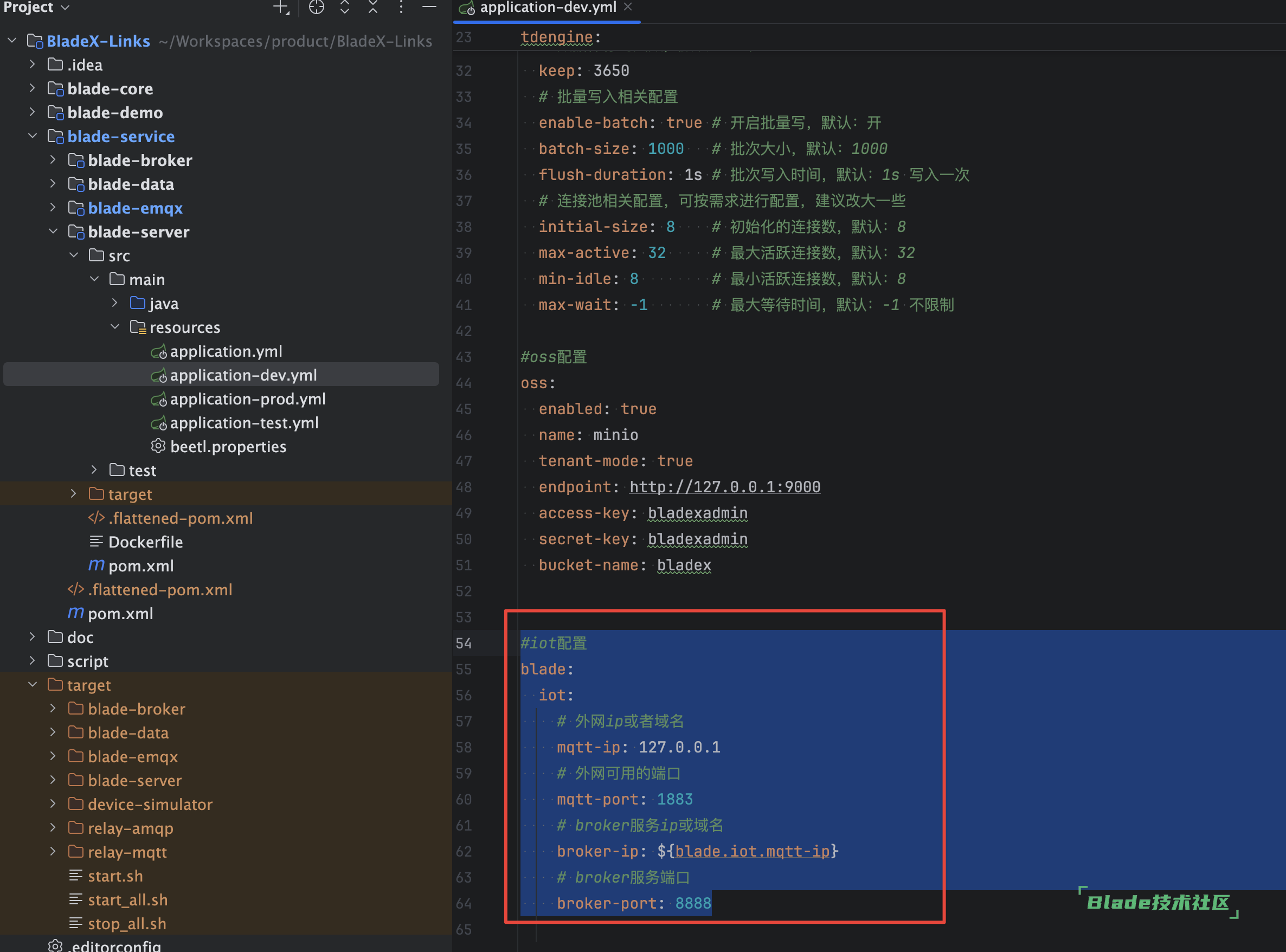The height and width of the screenshot is (952, 1286).
Task: Open application-prod.yml file
Action: 248,399
